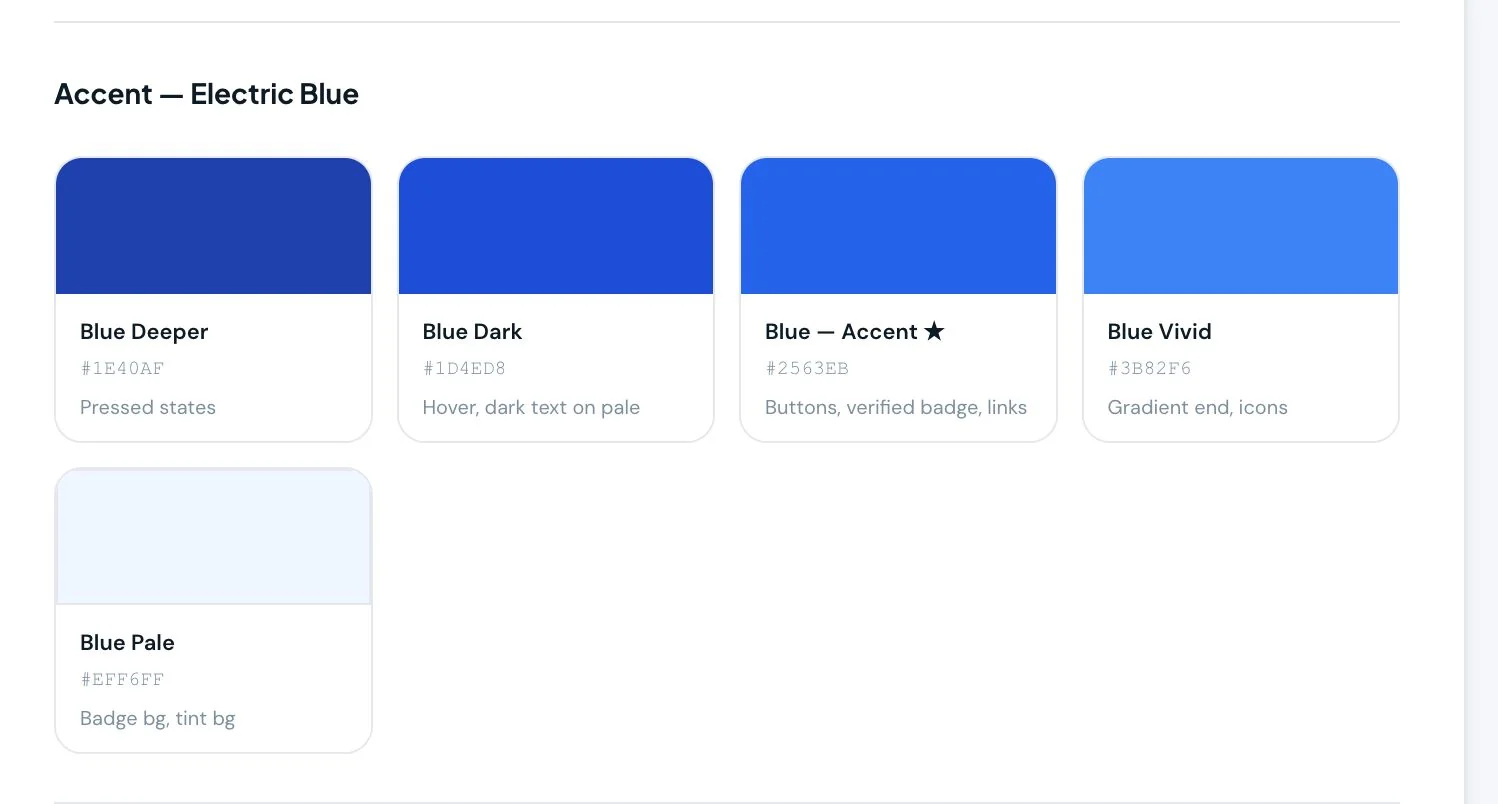Click the hex code #1D4ED8

(464, 369)
